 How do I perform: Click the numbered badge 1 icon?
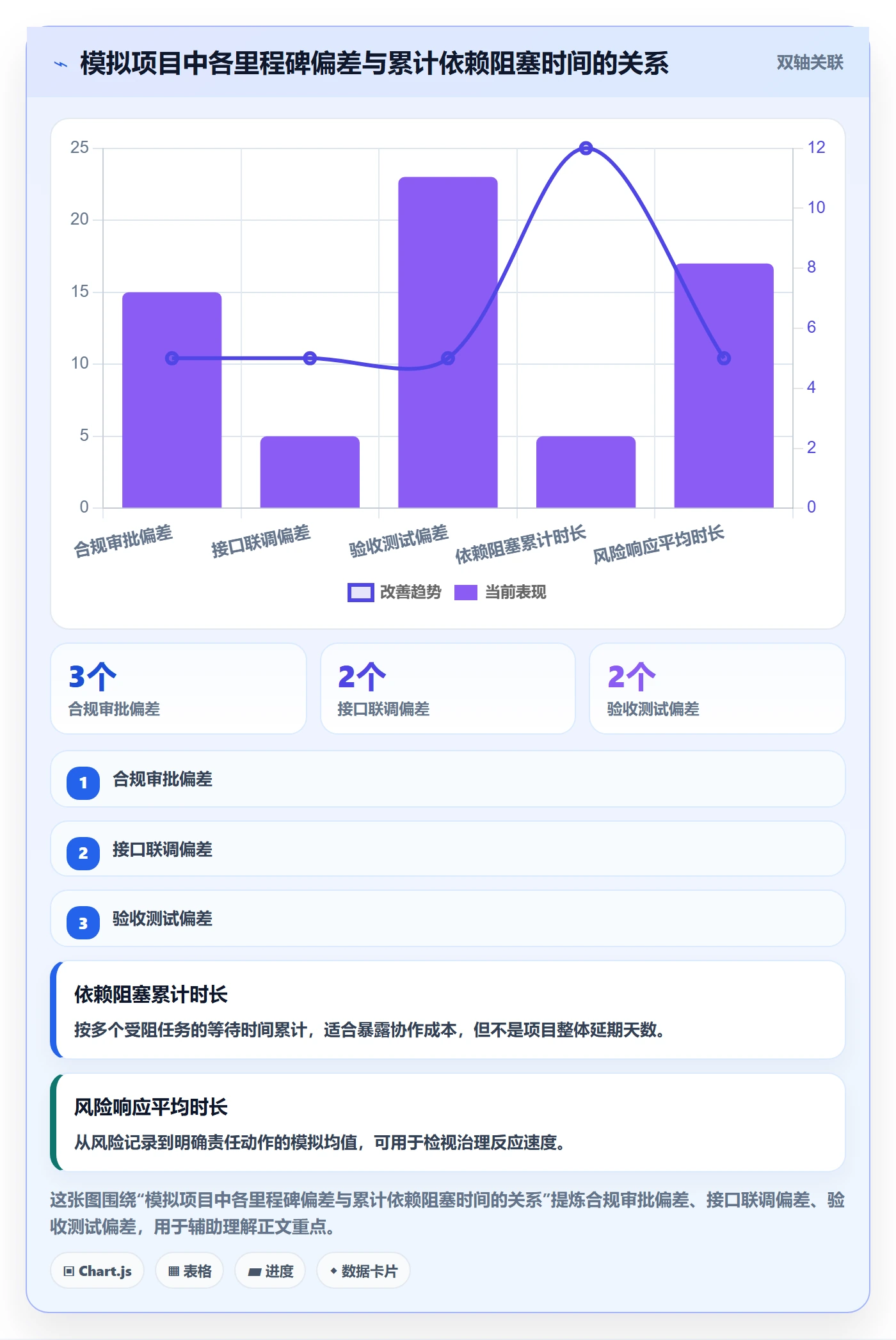(x=83, y=783)
